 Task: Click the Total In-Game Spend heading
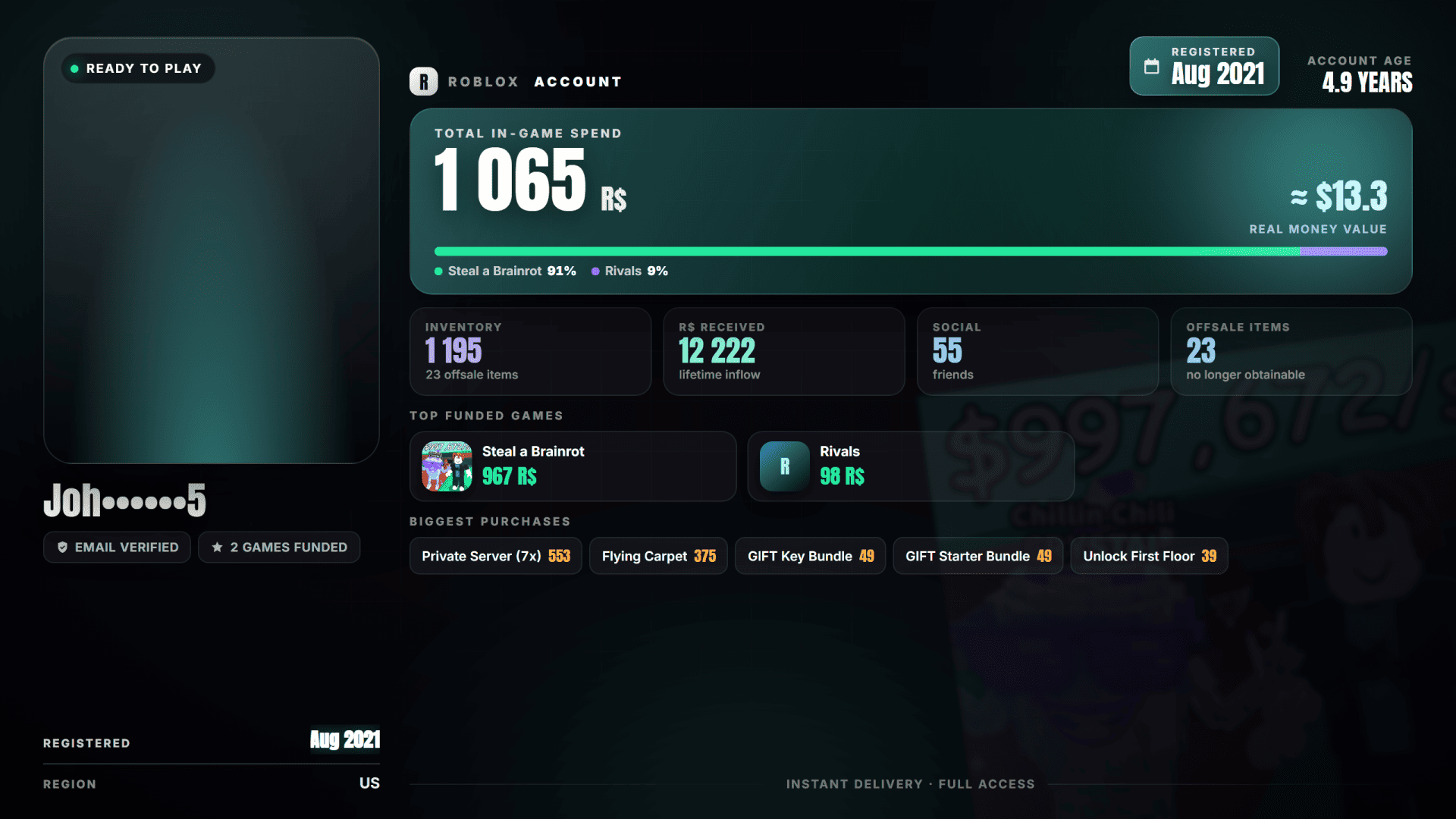click(528, 133)
